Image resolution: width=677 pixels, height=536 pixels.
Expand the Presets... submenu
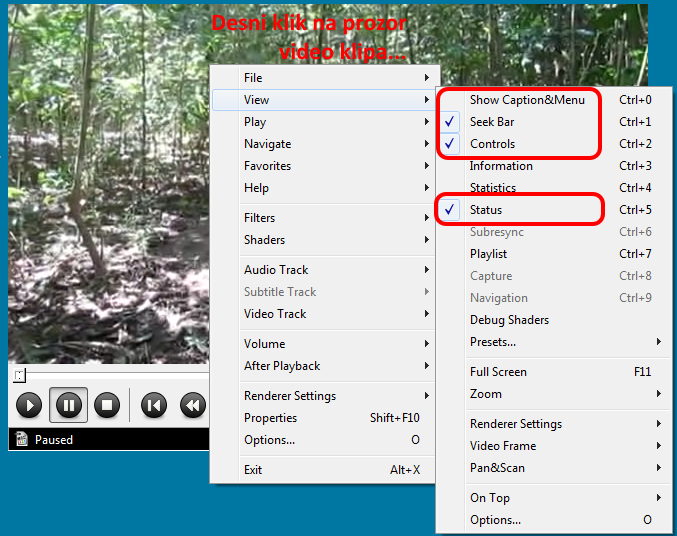pyautogui.click(x=554, y=342)
